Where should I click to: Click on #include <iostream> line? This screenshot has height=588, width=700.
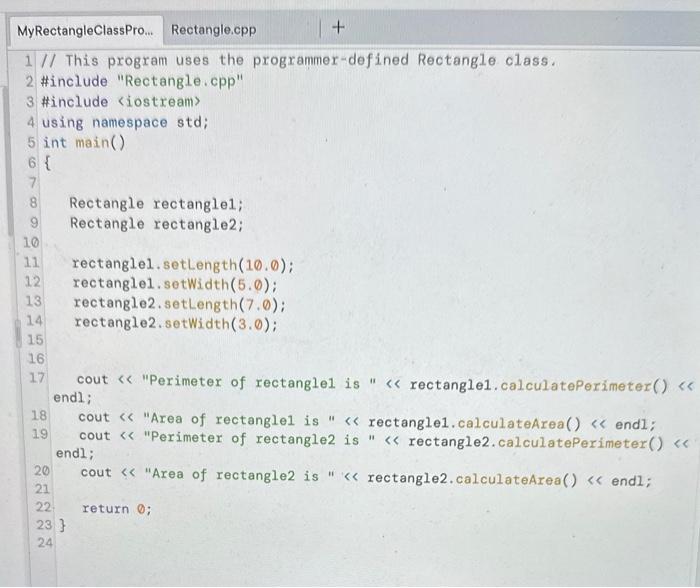(121, 102)
